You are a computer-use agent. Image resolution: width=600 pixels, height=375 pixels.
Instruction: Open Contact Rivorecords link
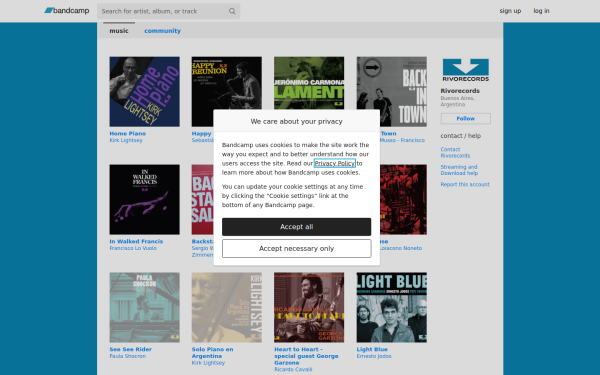pyautogui.click(x=455, y=152)
